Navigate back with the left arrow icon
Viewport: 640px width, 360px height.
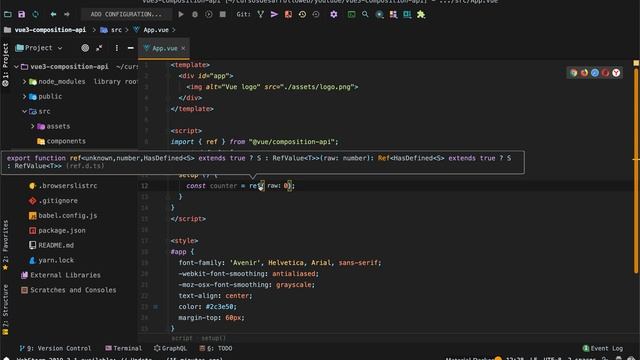[x=53, y=14]
